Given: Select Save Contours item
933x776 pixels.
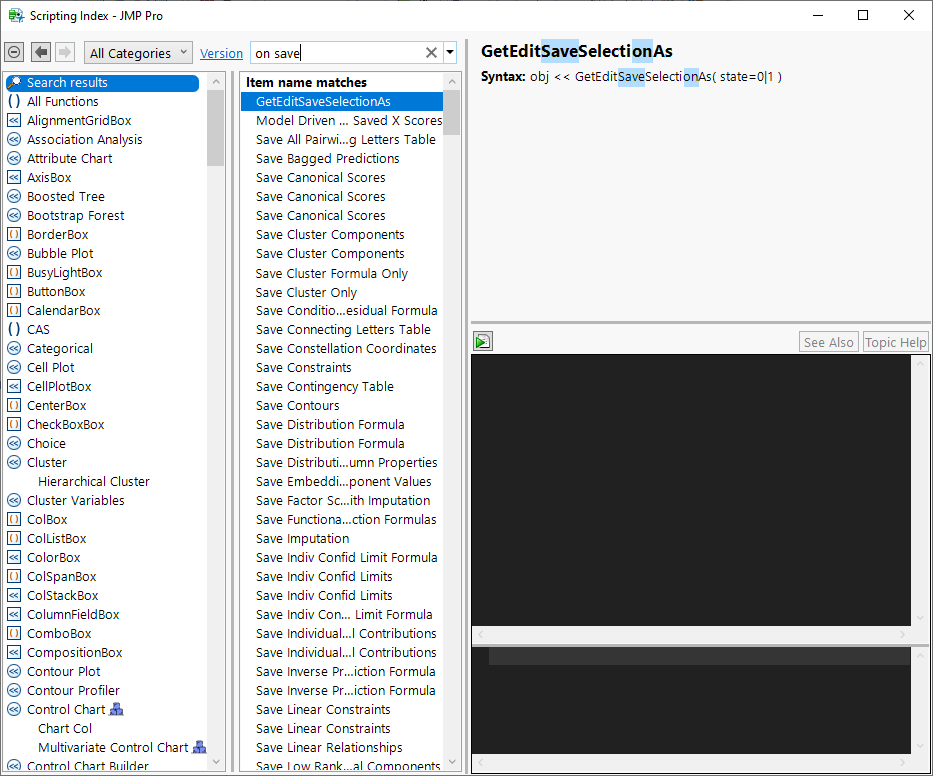Looking at the screenshot, I should point(298,405).
